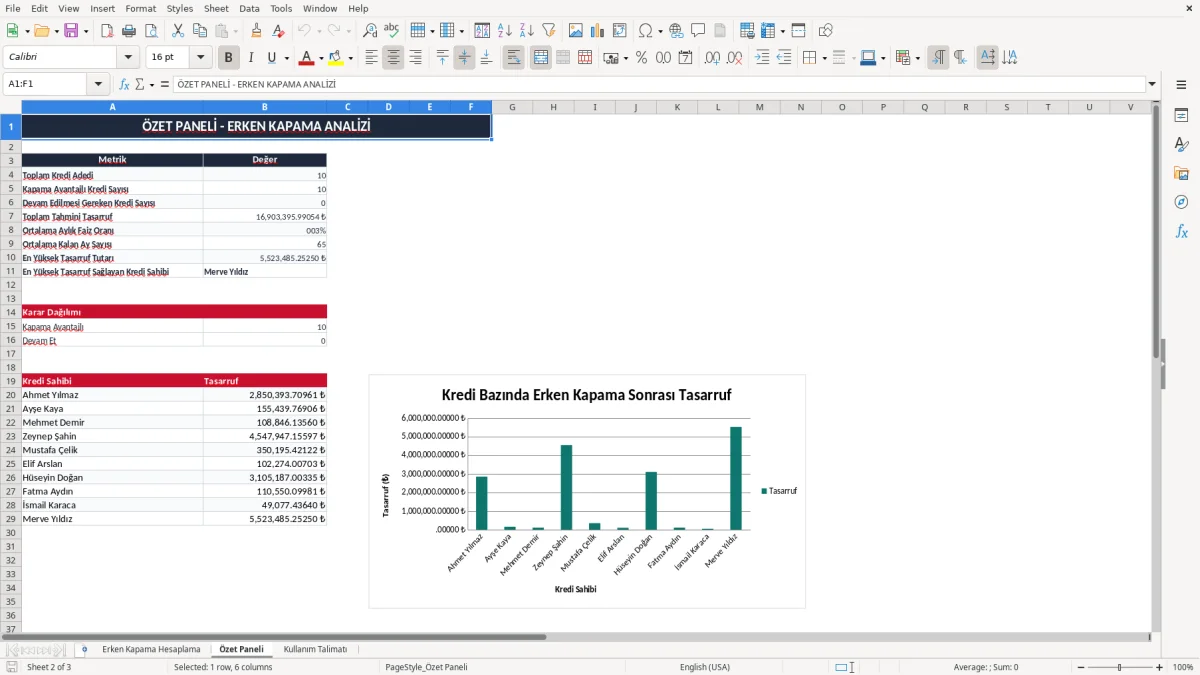Insert hyperlink globe icon

click(676, 31)
